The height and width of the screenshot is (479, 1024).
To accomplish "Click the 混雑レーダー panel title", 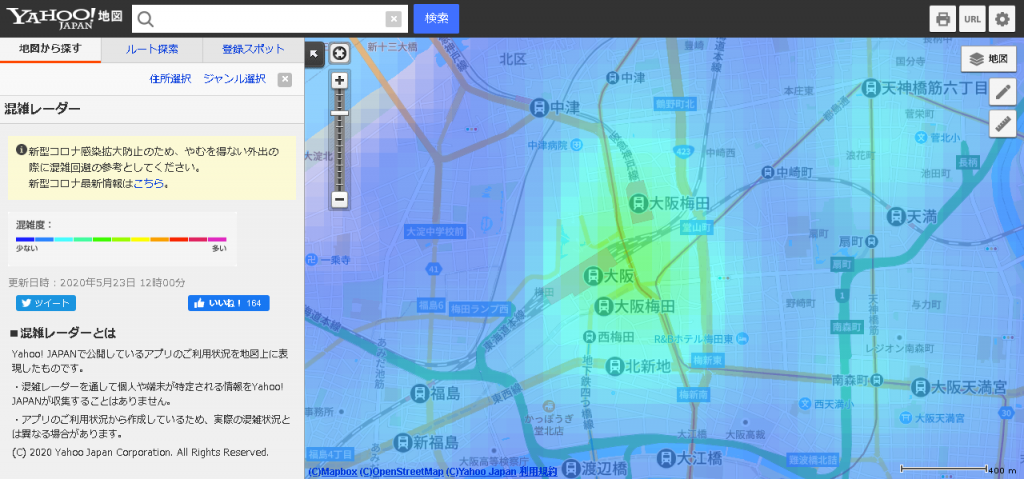I will click(42, 108).
